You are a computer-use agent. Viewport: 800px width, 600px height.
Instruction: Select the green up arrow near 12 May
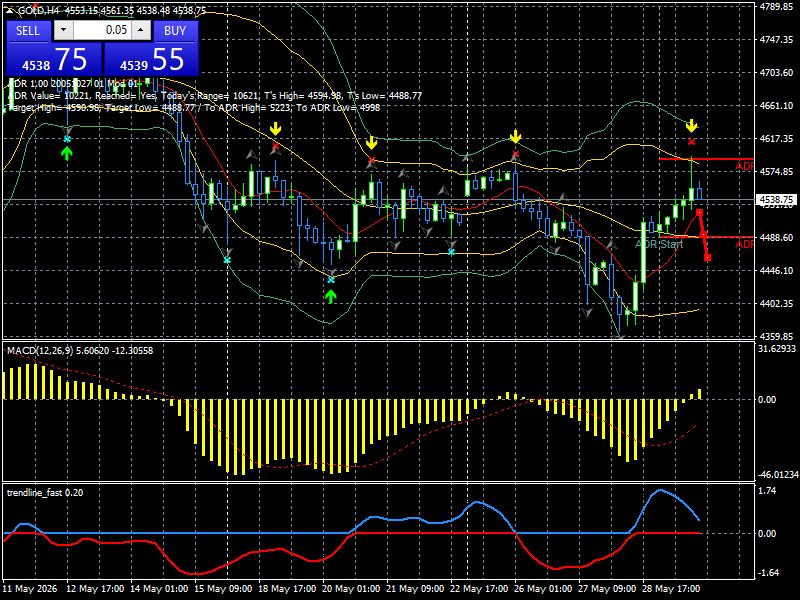tap(67, 154)
